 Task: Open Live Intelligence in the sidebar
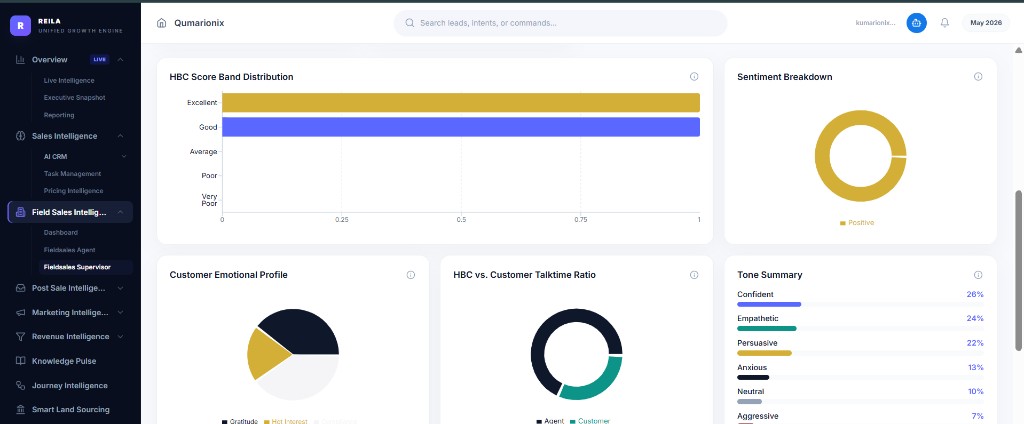click(69, 80)
